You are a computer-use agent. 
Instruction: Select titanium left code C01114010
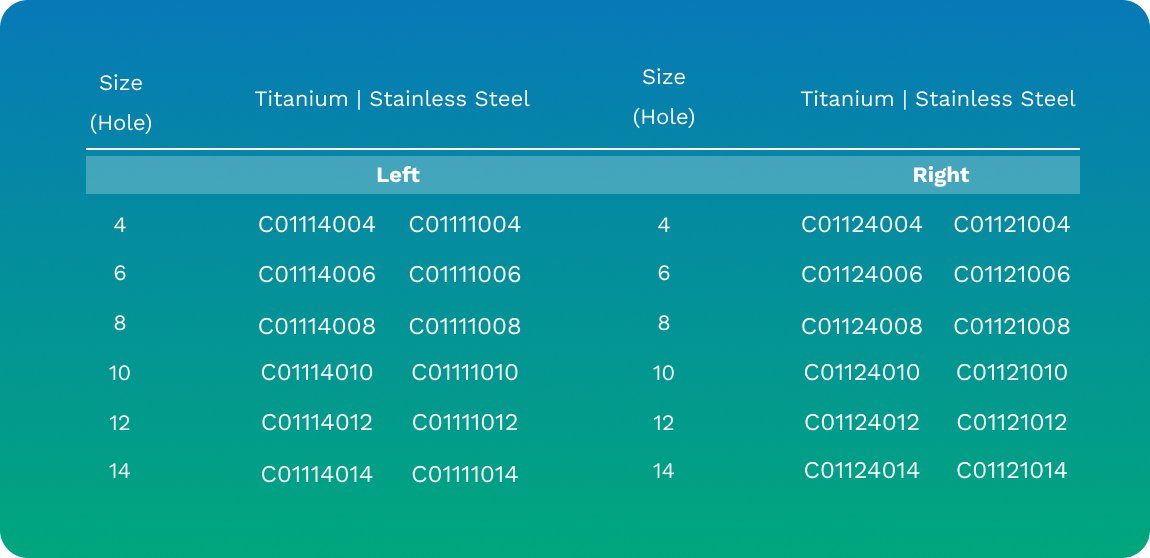(317, 372)
